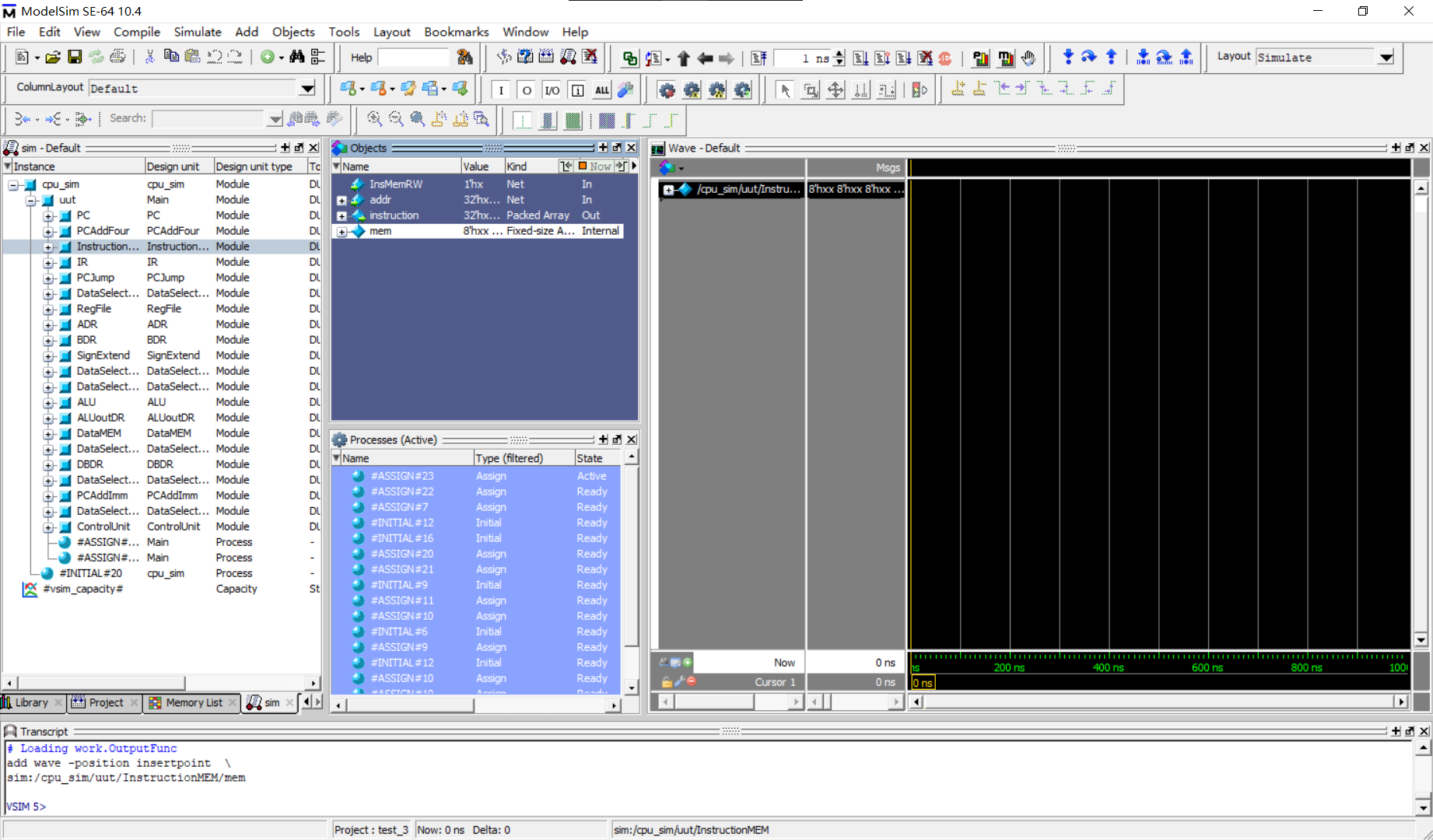
Task: Click the Open folder toolbar icon
Action: point(53,57)
